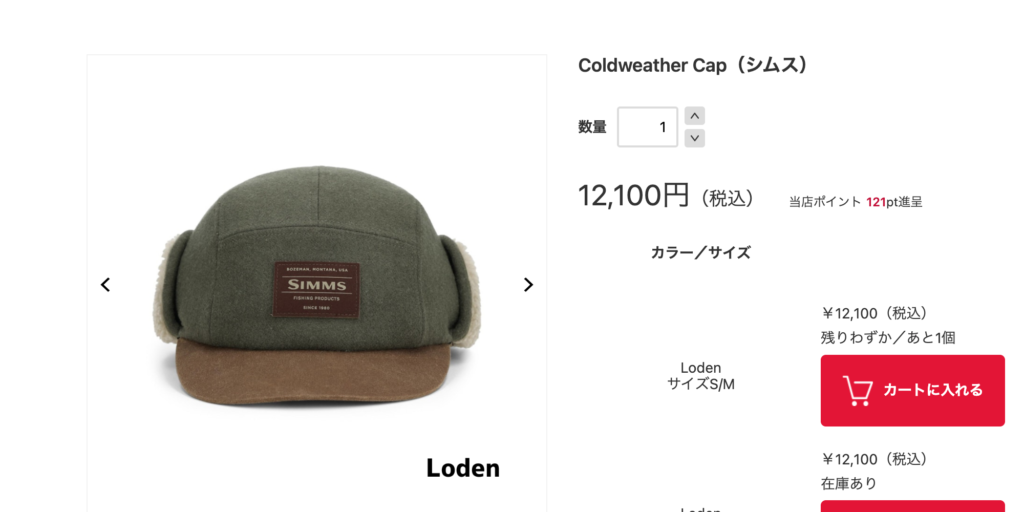This screenshot has width=1024, height=512.
Task: Click the カラー／サイズ heading
Action: coord(701,253)
